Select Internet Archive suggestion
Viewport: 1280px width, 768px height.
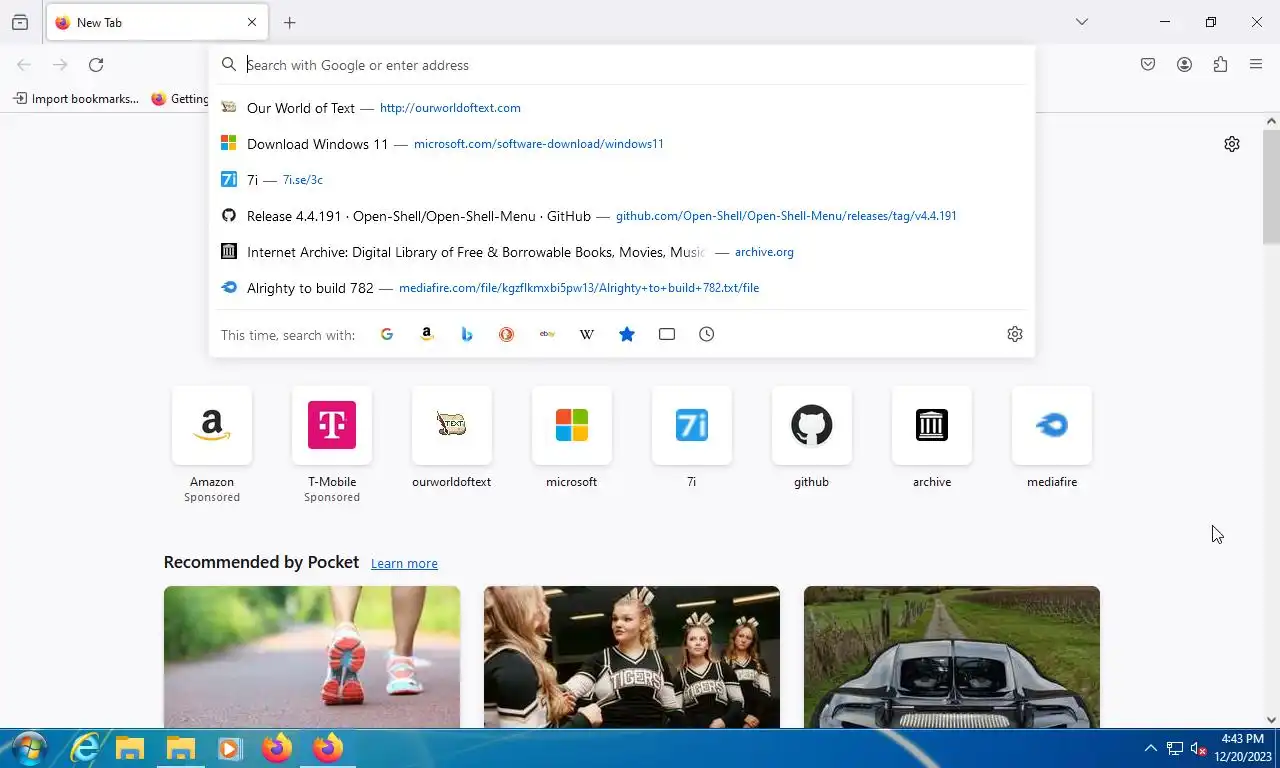pos(622,252)
